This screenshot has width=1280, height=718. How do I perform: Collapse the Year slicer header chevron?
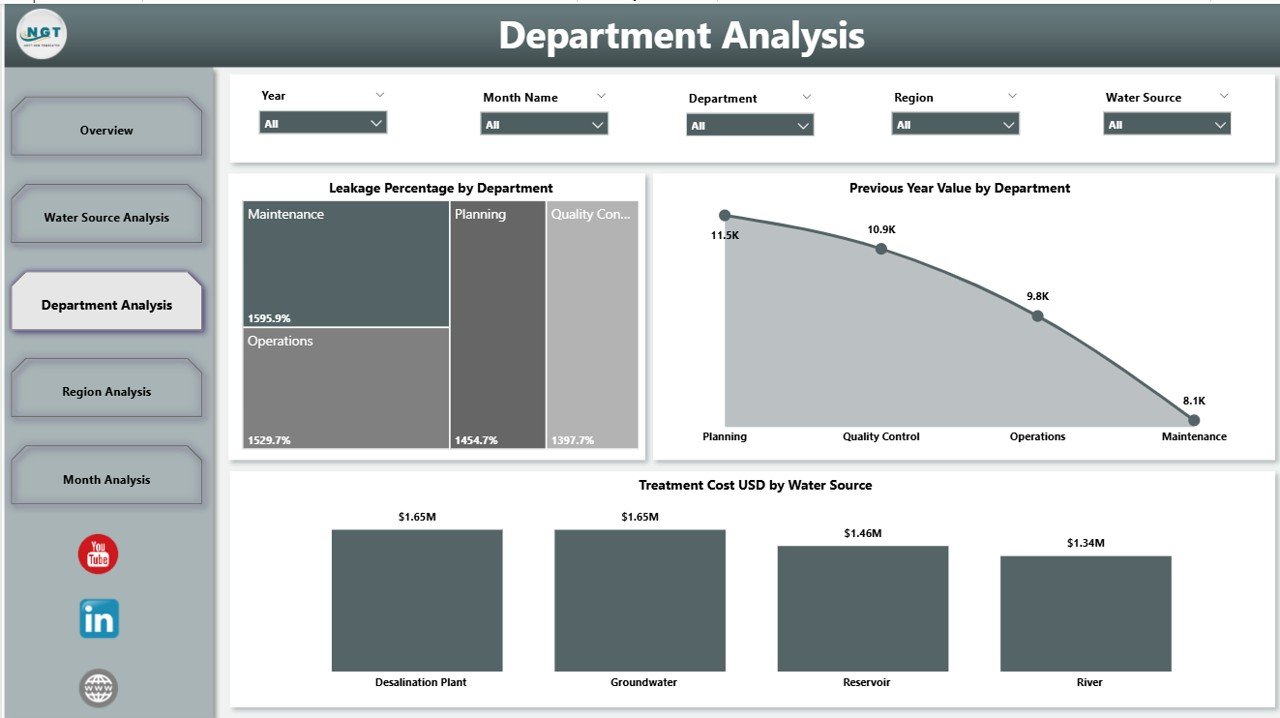point(379,96)
